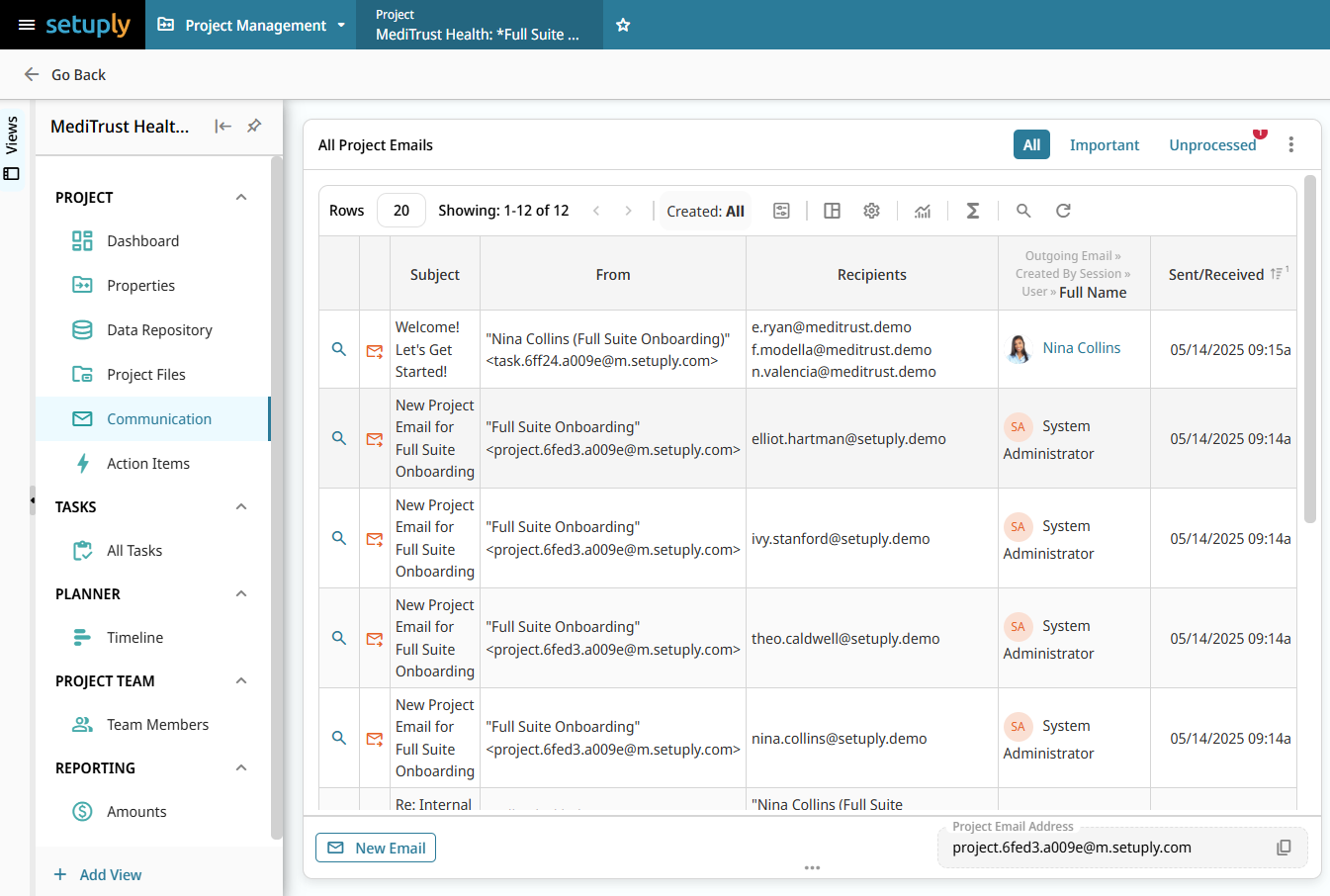Click the chart analytics toolbar icon
The image size is (1330, 896).
pos(923,211)
